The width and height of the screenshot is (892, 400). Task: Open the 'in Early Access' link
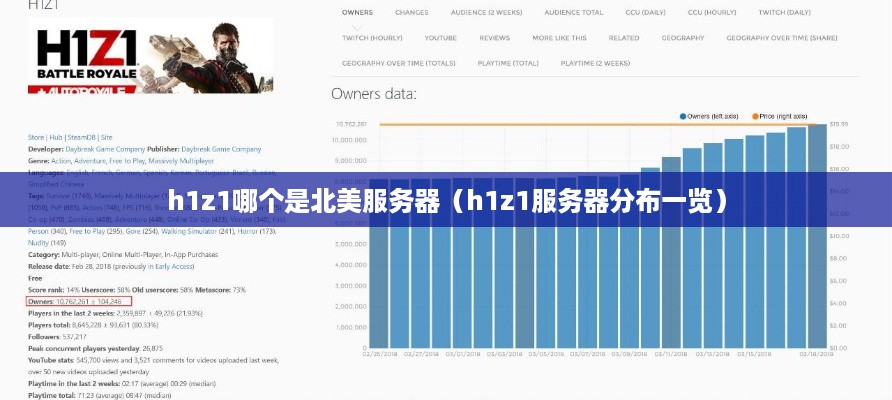[171, 266]
